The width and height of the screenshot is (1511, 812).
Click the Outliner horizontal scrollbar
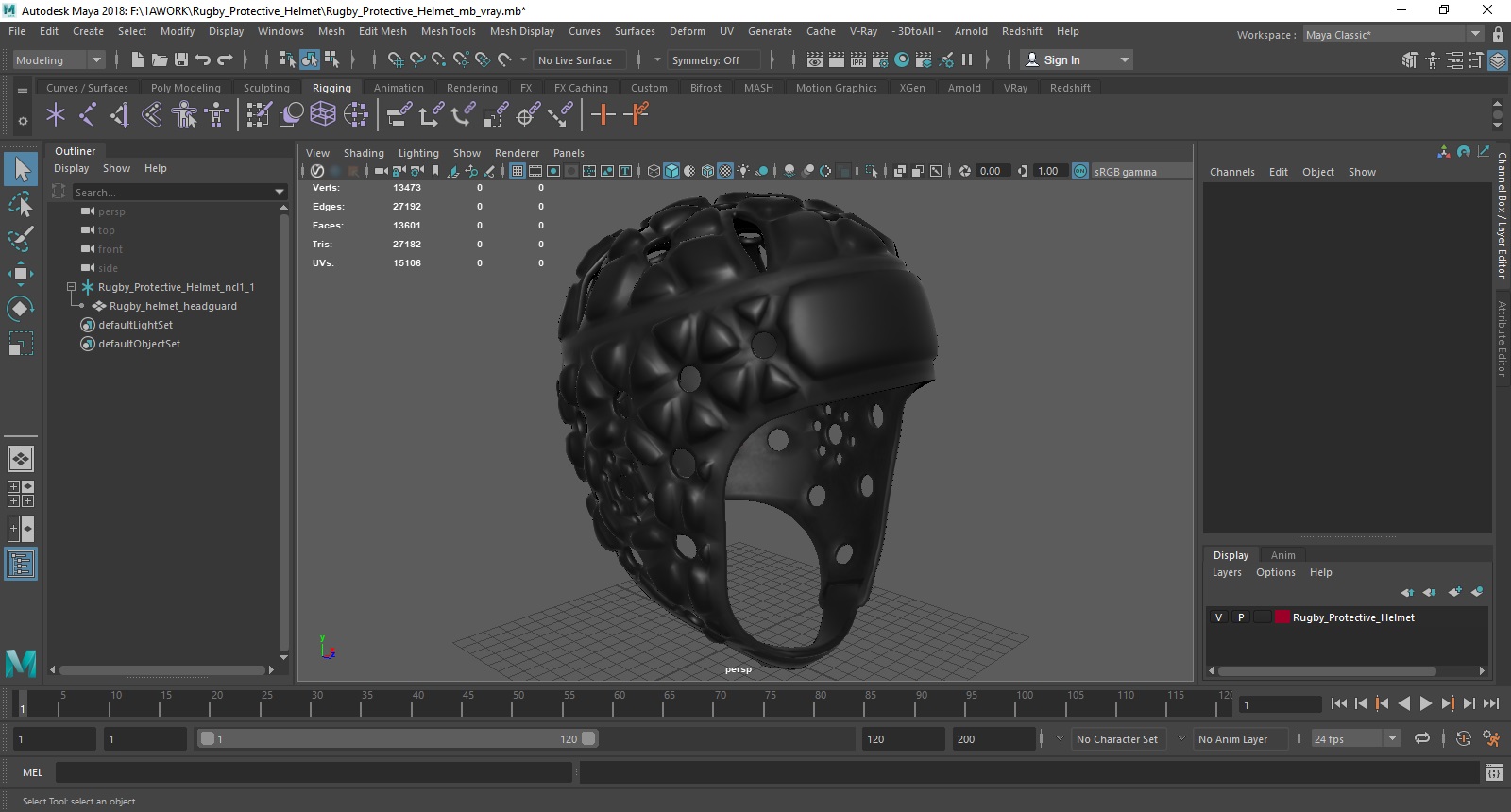click(162, 670)
